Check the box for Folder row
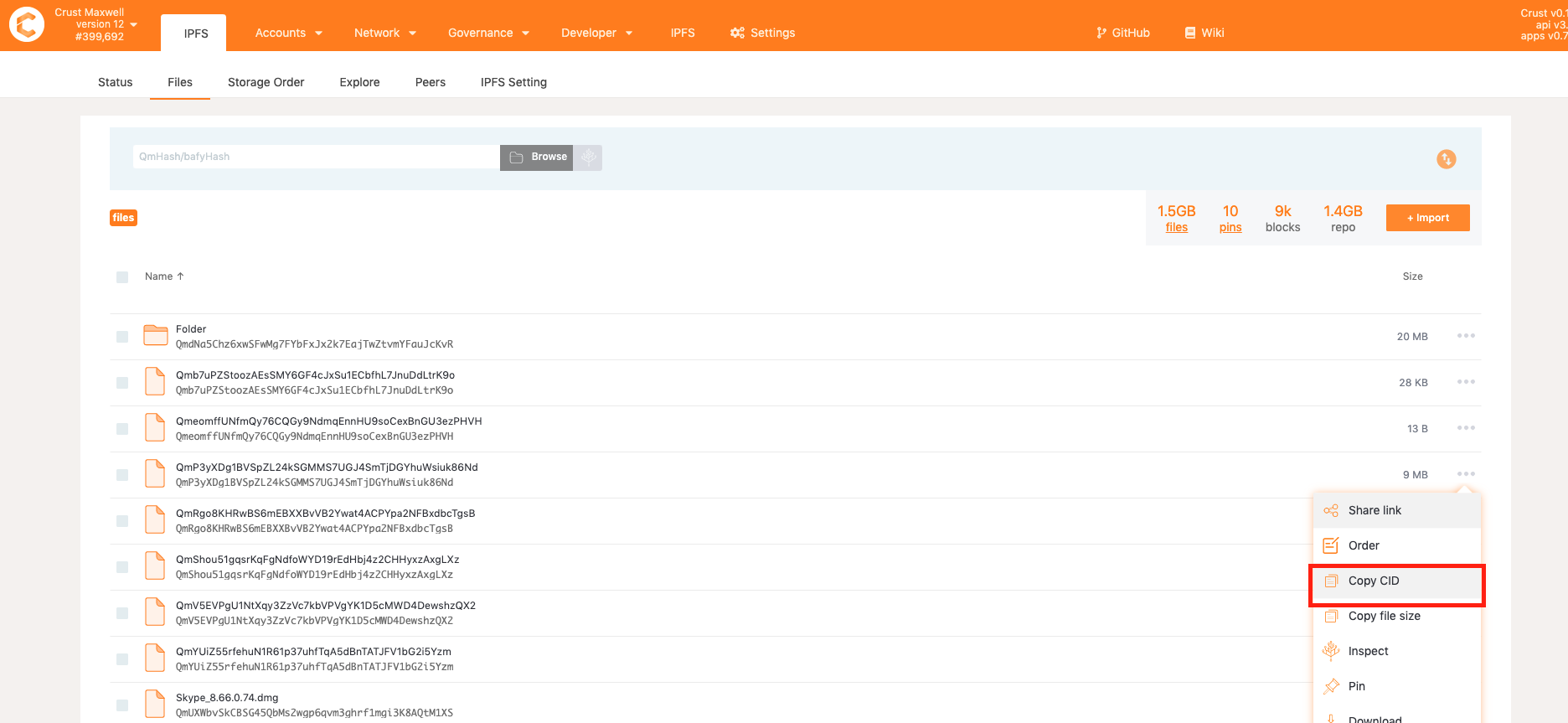Image resolution: width=1568 pixels, height=723 pixels. point(122,337)
